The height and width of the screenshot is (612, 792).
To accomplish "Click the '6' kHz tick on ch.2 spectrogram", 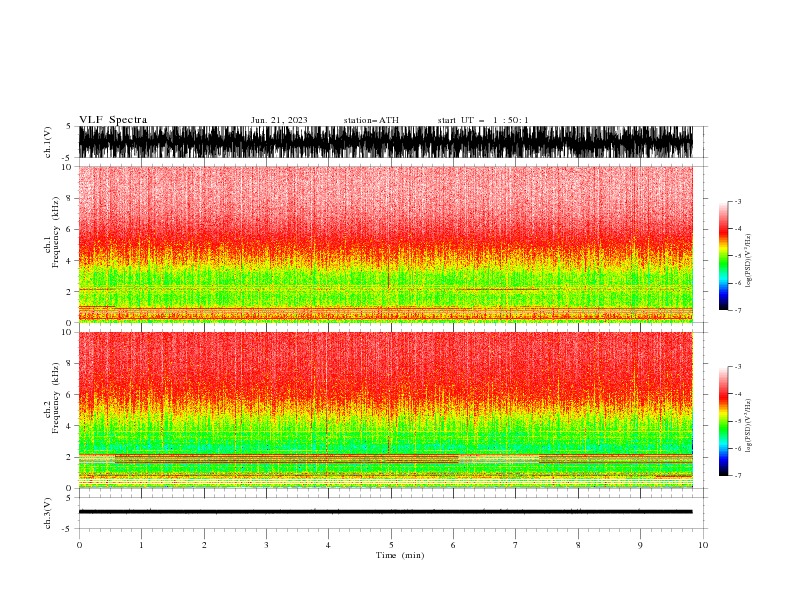I will pyautogui.click(x=70, y=395).
